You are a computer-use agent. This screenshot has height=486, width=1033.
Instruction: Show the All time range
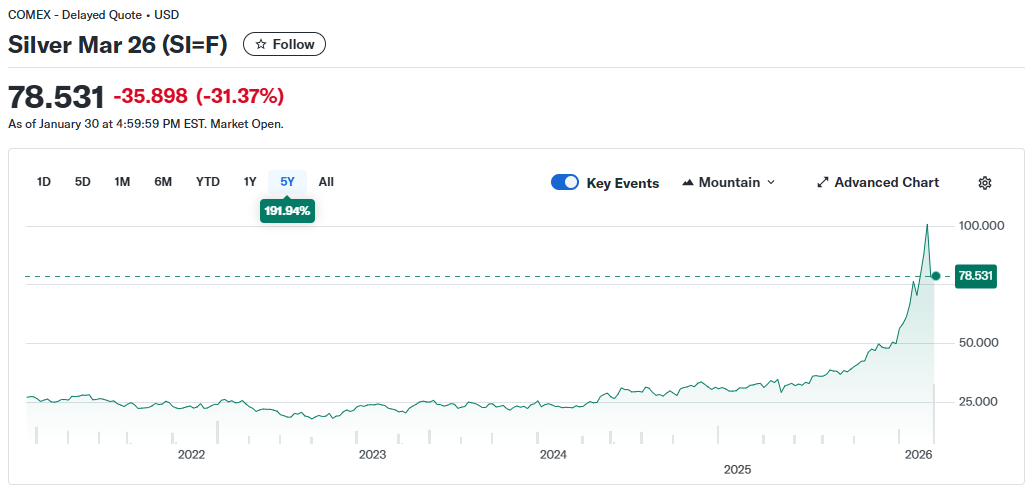[326, 182]
